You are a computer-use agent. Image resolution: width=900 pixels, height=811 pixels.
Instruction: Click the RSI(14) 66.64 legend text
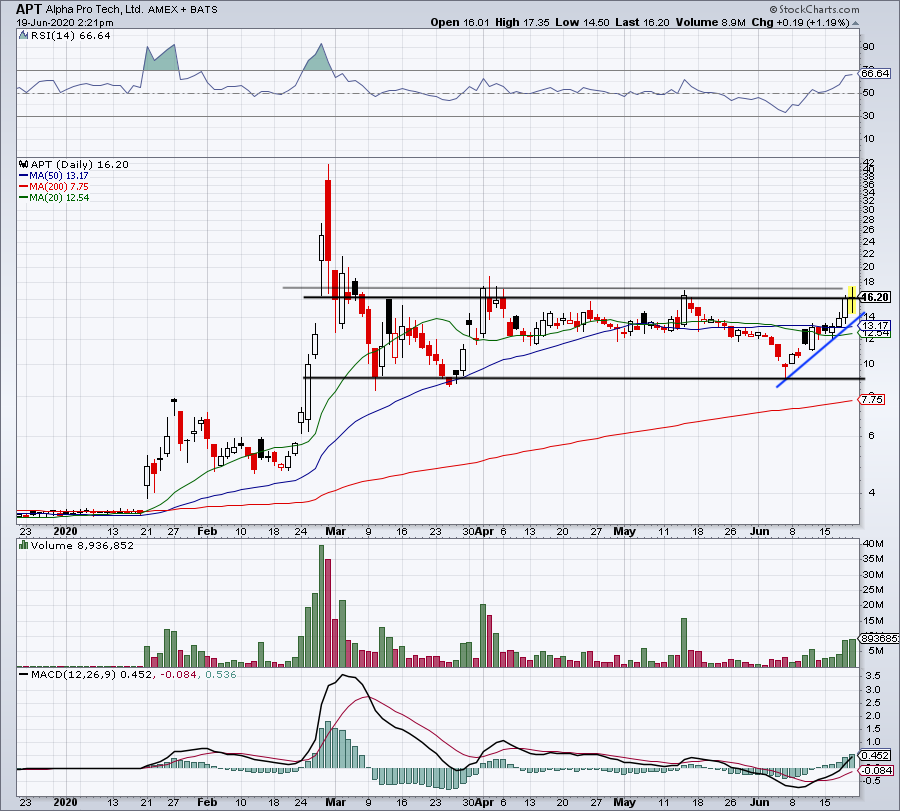click(x=71, y=36)
